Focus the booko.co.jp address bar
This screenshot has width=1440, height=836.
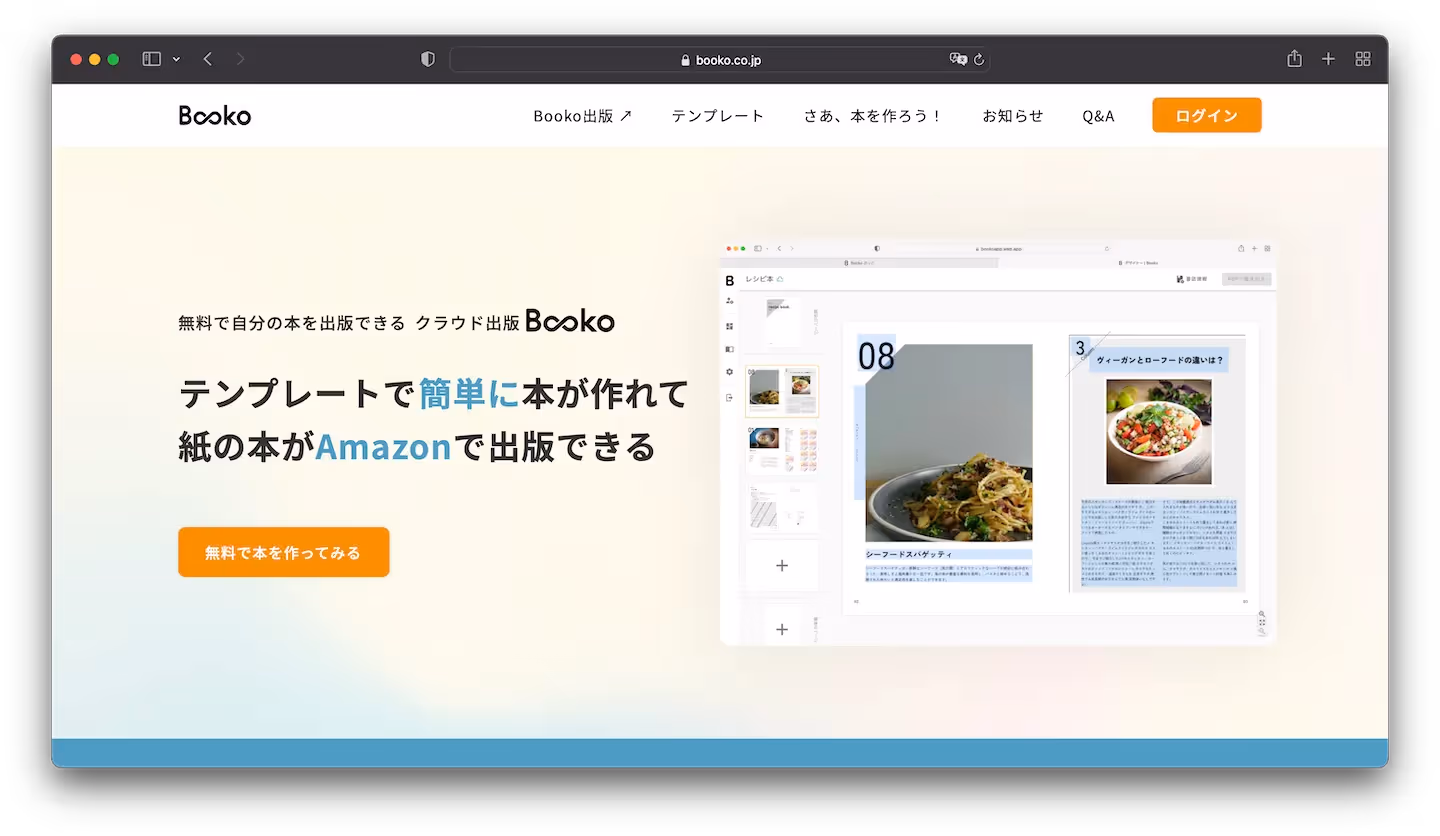[x=720, y=59]
